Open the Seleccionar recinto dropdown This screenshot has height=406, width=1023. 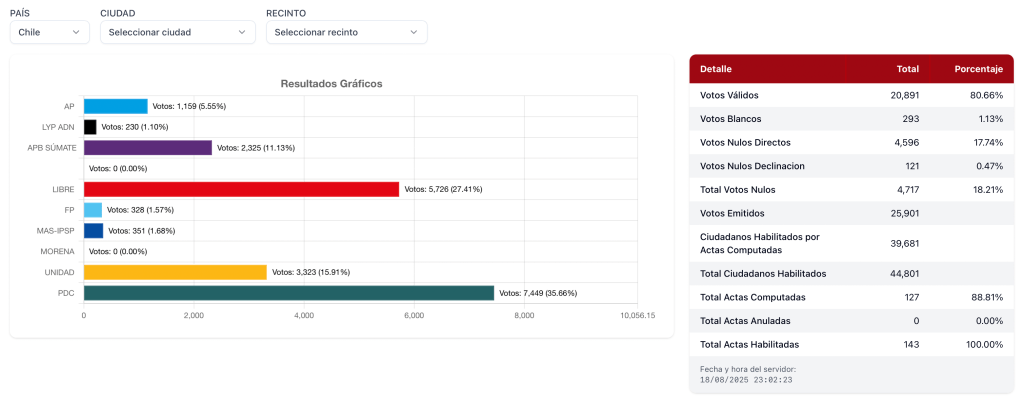[346, 32]
